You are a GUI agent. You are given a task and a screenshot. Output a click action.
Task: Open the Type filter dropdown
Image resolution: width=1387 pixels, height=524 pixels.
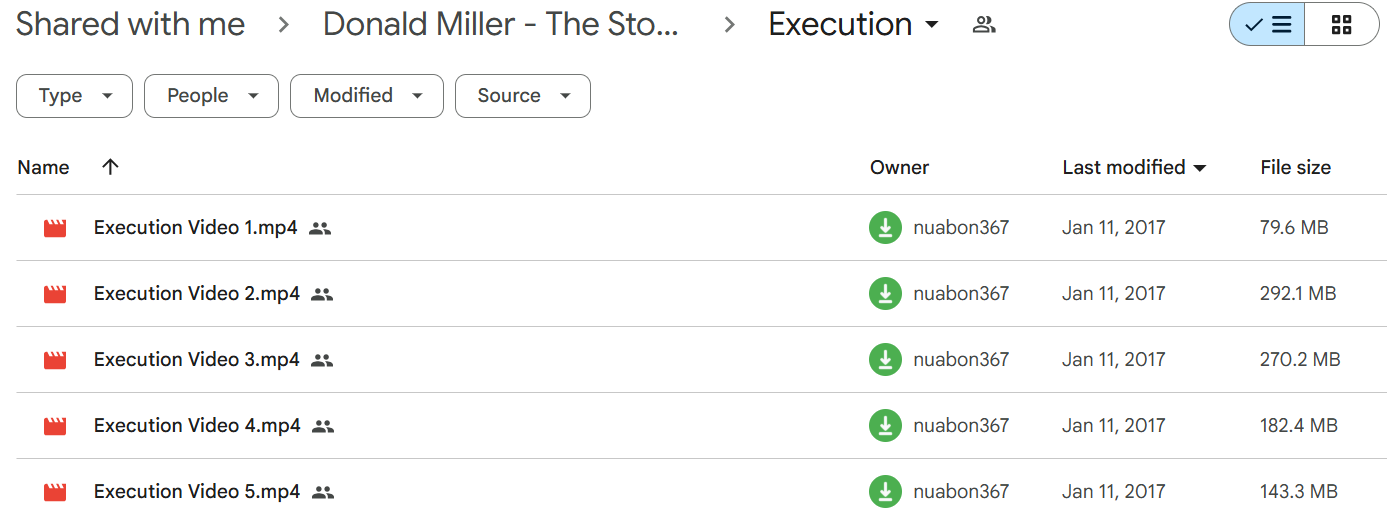coord(74,96)
